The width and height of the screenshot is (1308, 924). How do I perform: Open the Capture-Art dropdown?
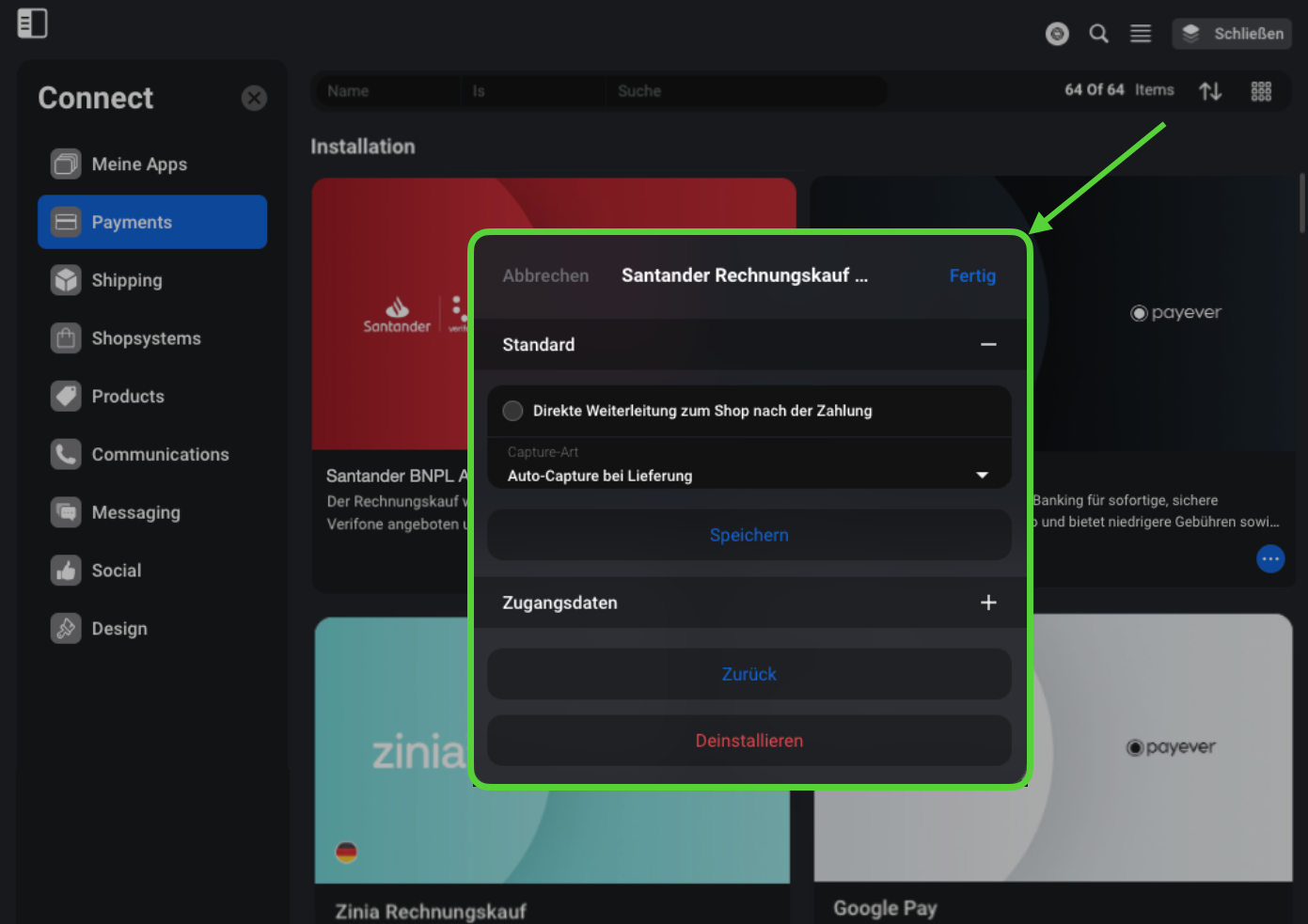tap(749, 463)
